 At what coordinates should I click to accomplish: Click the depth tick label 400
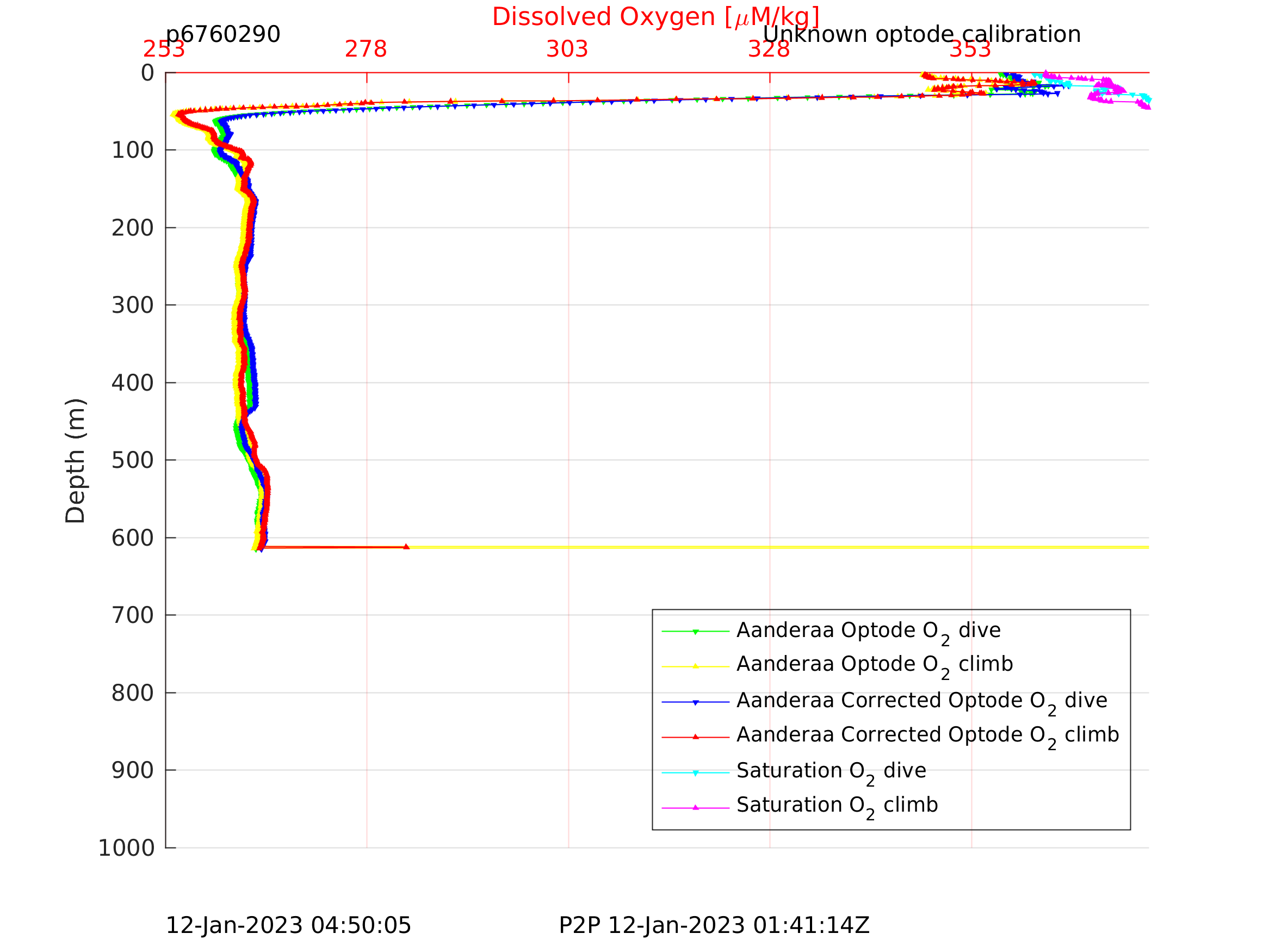[133, 383]
